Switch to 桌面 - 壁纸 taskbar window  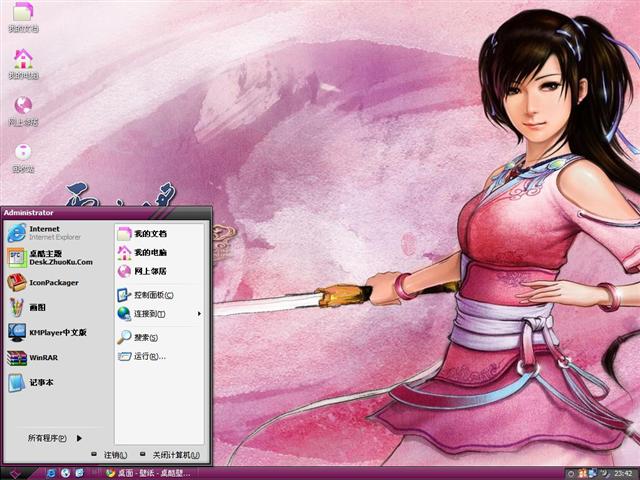point(148,473)
